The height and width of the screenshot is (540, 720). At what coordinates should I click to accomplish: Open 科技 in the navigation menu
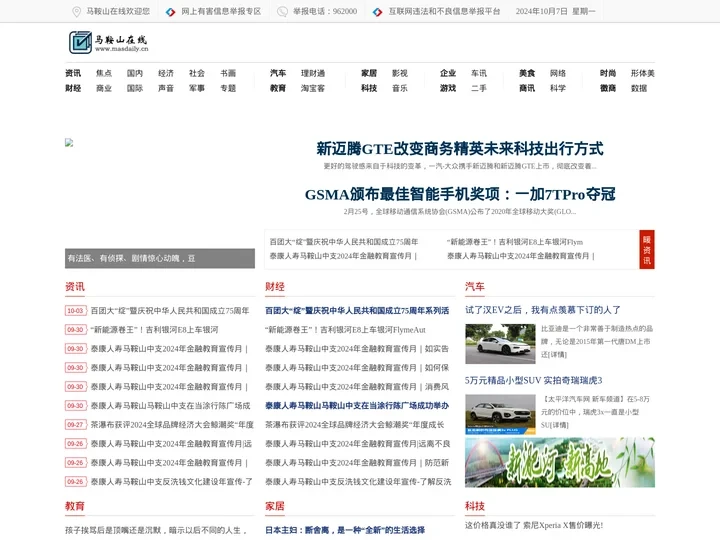tap(369, 88)
